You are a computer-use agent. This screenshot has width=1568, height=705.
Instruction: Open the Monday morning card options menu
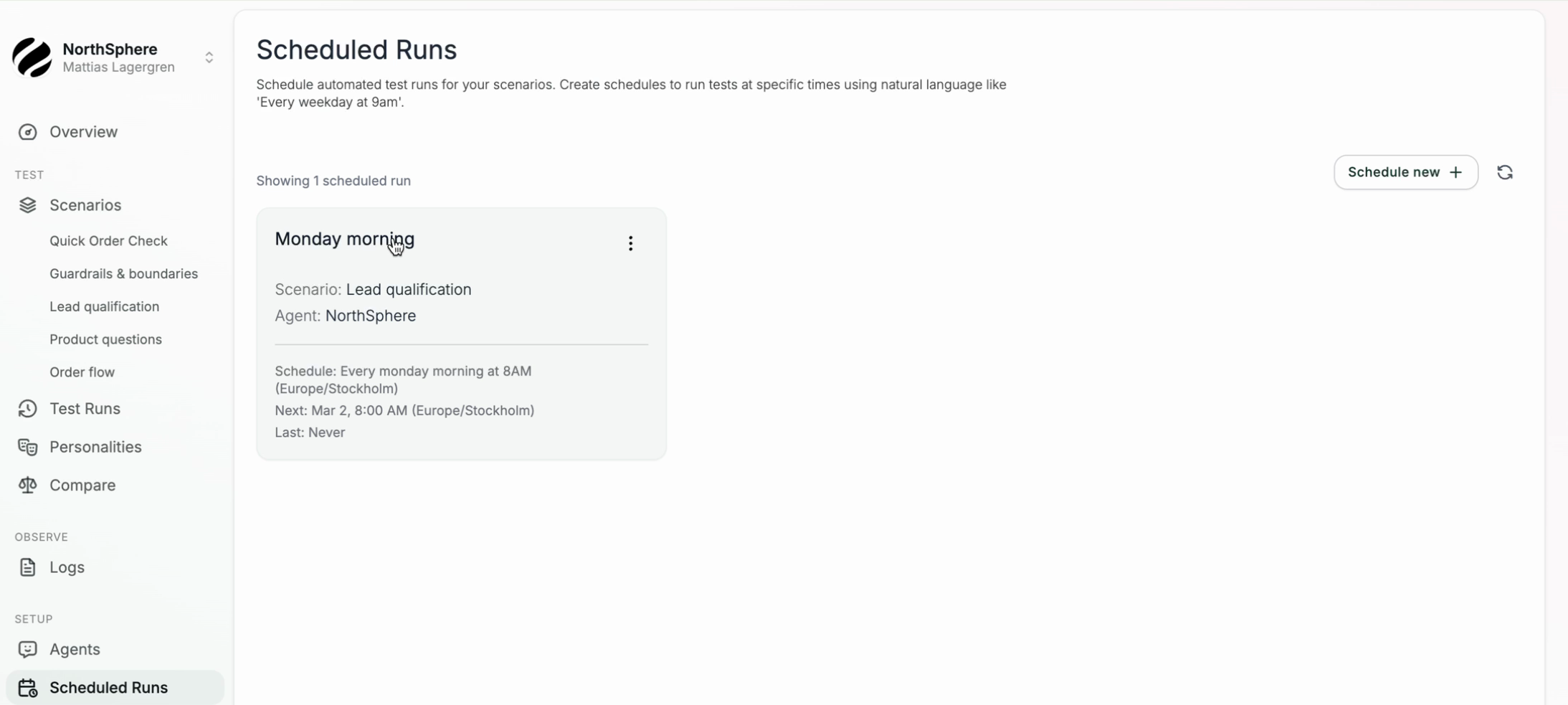click(630, 244)
